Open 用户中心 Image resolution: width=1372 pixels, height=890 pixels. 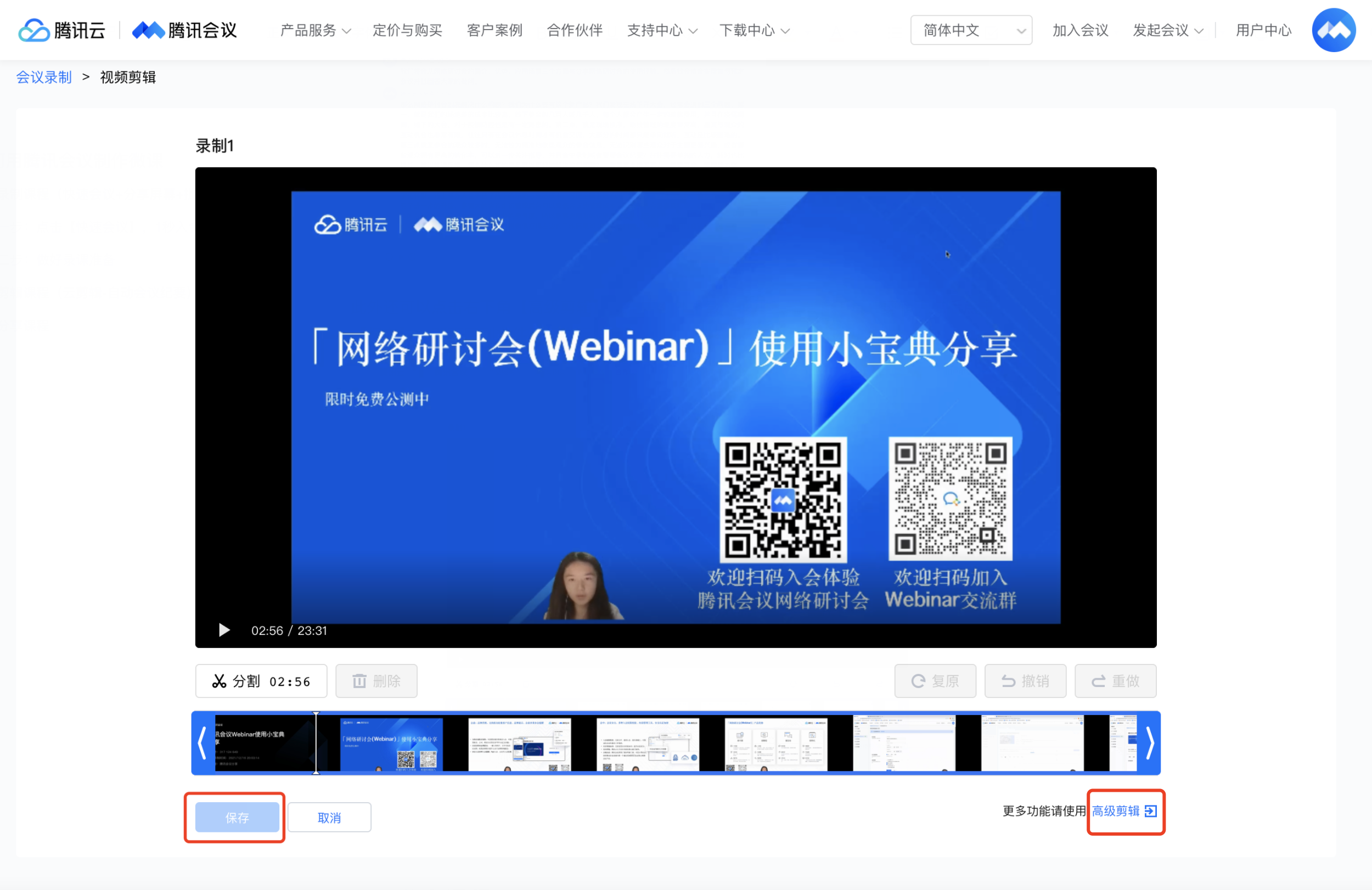(1263, 30)
